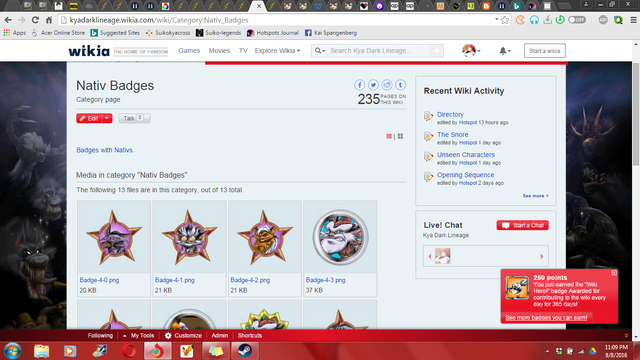Click Badge-4-1 star thumbnail
640x360 pixels.
(189, 238)
